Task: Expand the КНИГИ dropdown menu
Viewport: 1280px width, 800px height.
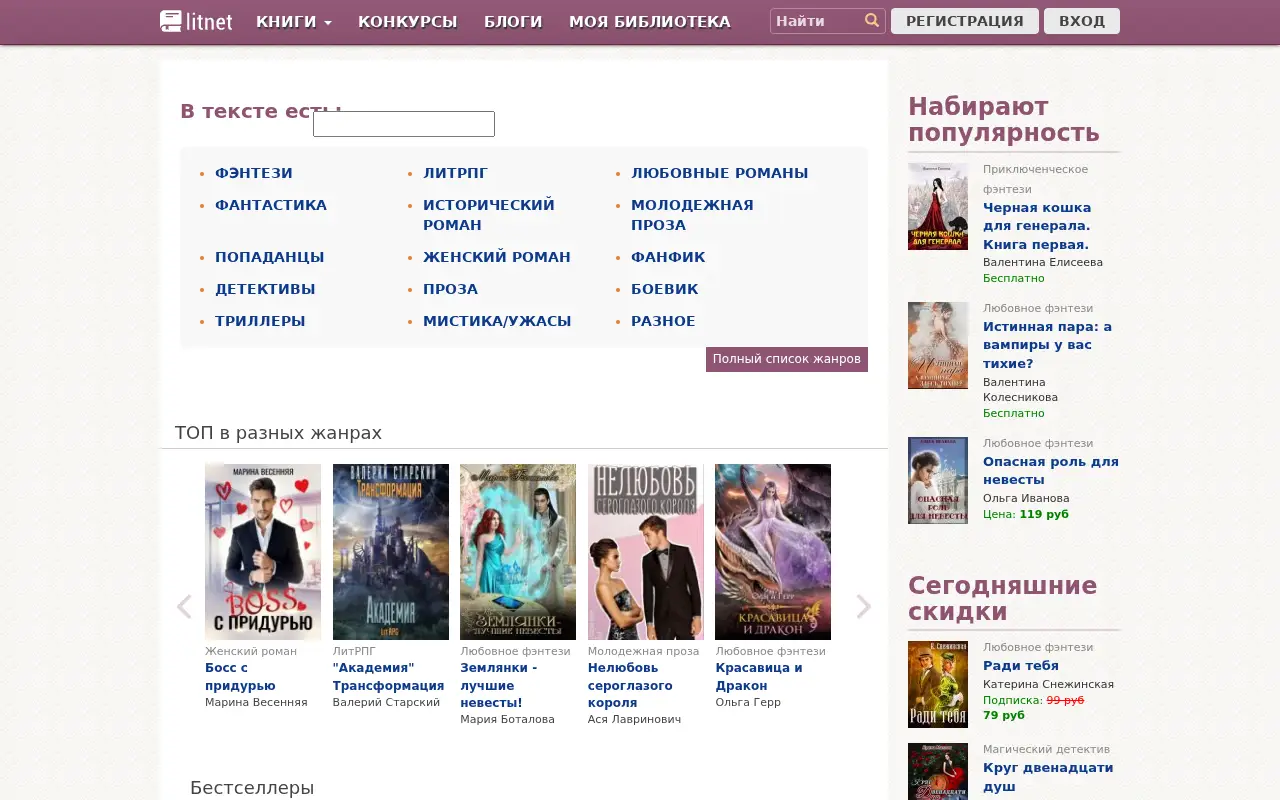Action: 294,22
